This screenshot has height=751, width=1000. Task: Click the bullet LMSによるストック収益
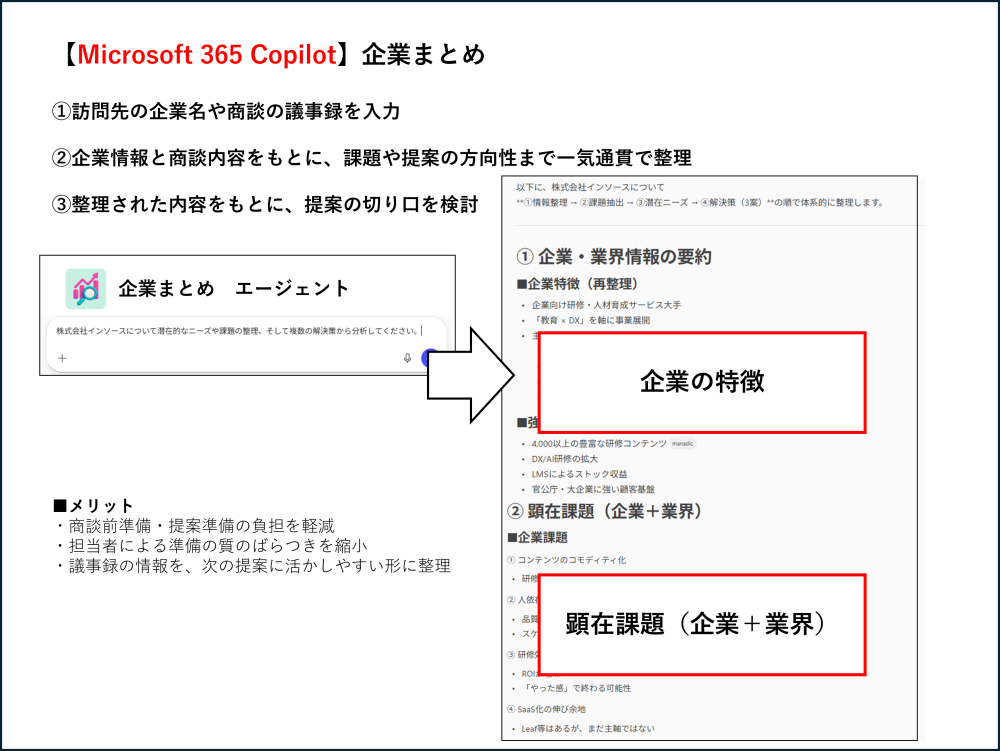(x=579, y=474)
